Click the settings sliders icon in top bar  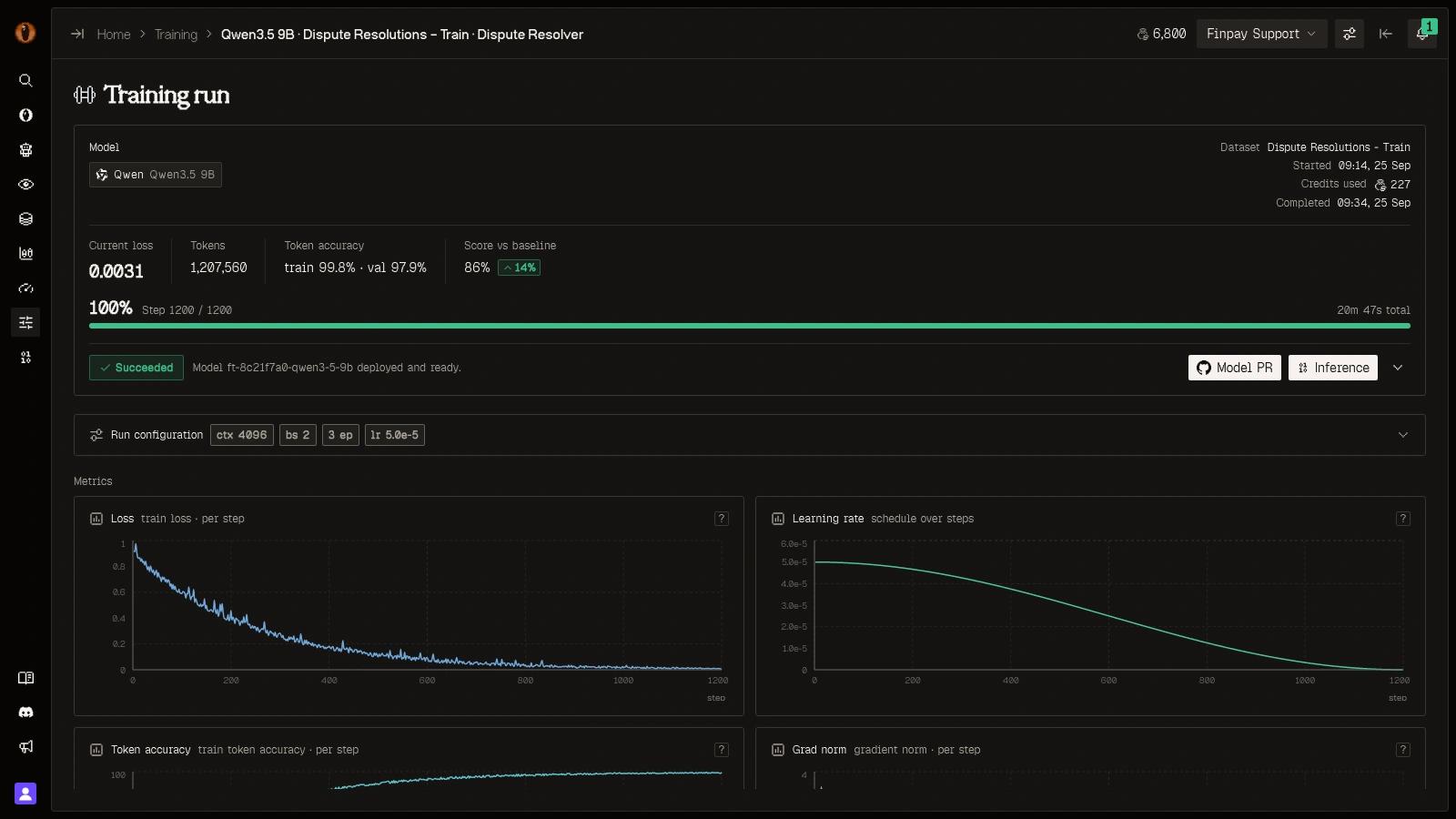click(x=1350, y=34)
